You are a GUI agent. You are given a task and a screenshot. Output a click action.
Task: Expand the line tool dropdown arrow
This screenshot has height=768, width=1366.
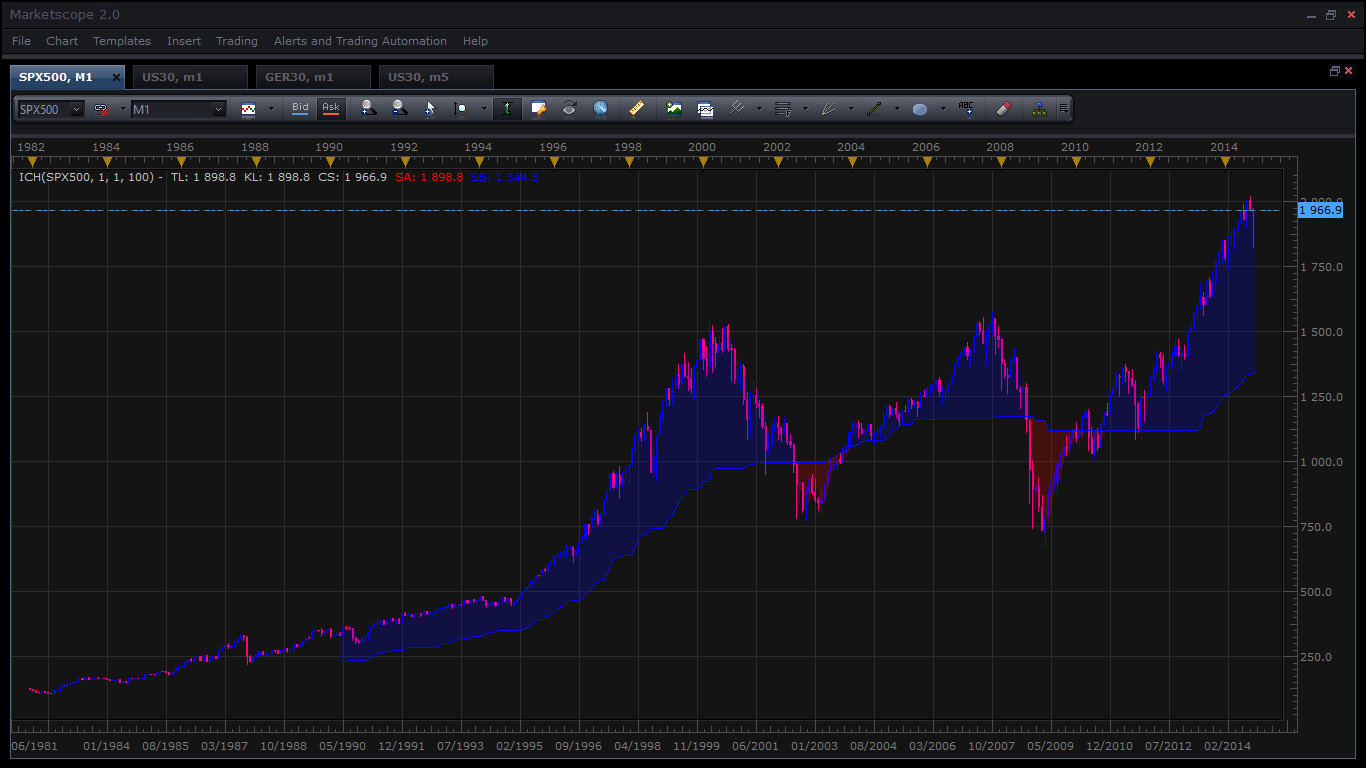[x=897, y=109]
